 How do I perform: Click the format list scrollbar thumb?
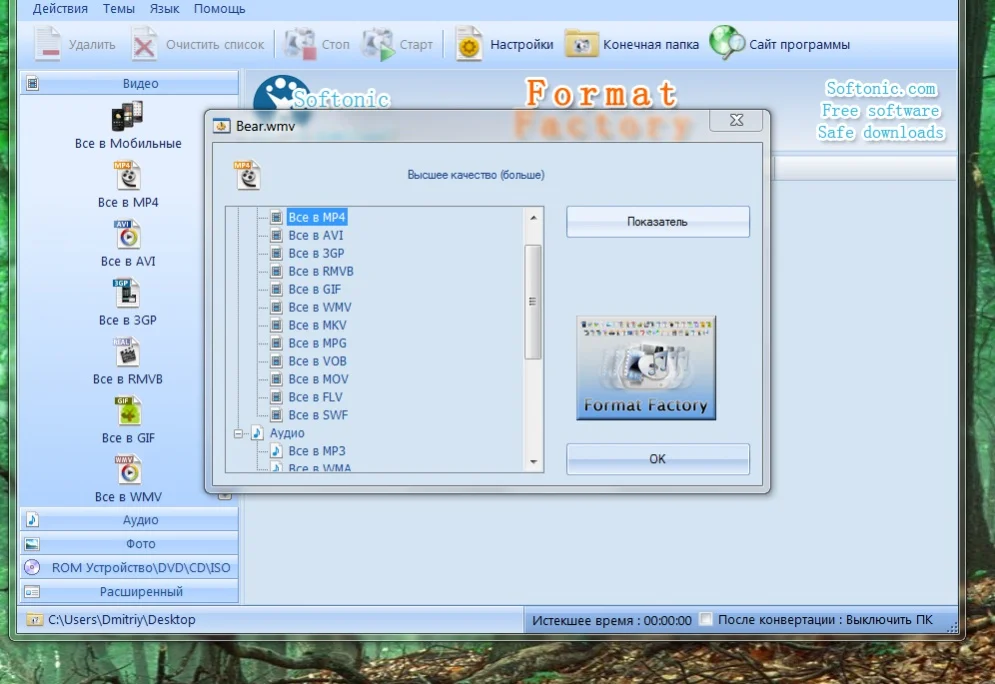[533, 302]
